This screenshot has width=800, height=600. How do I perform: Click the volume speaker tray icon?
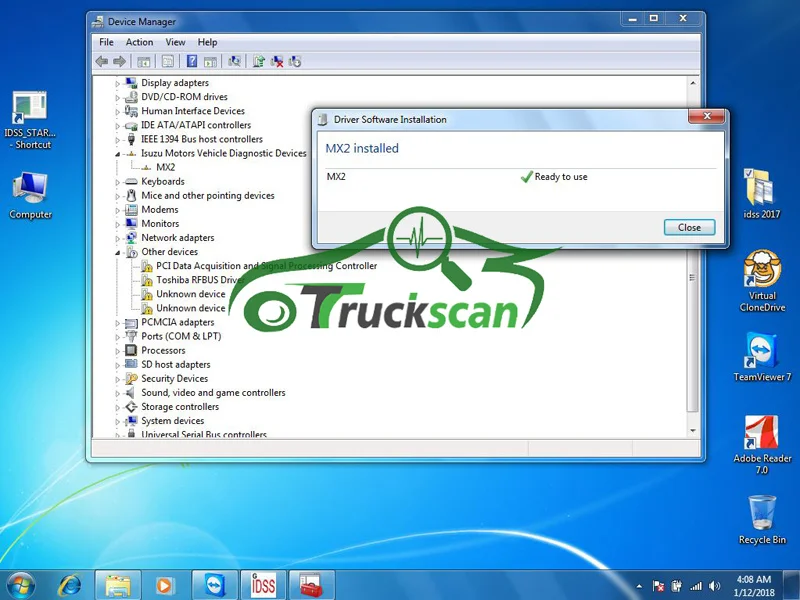(715, 586)
